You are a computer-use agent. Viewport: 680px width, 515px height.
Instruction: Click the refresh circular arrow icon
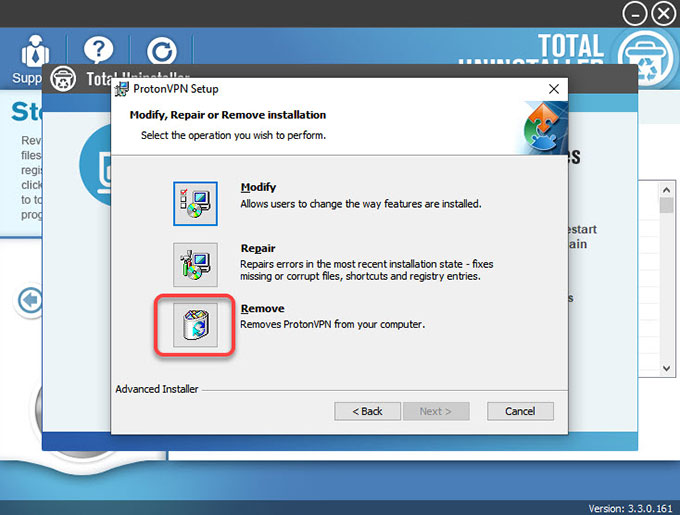point(162,52)
